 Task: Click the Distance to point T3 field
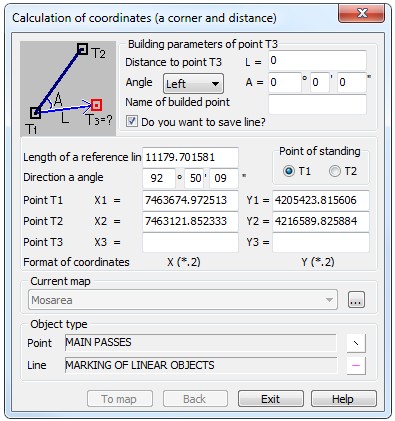pyautogui.click(x=317, y=60)
